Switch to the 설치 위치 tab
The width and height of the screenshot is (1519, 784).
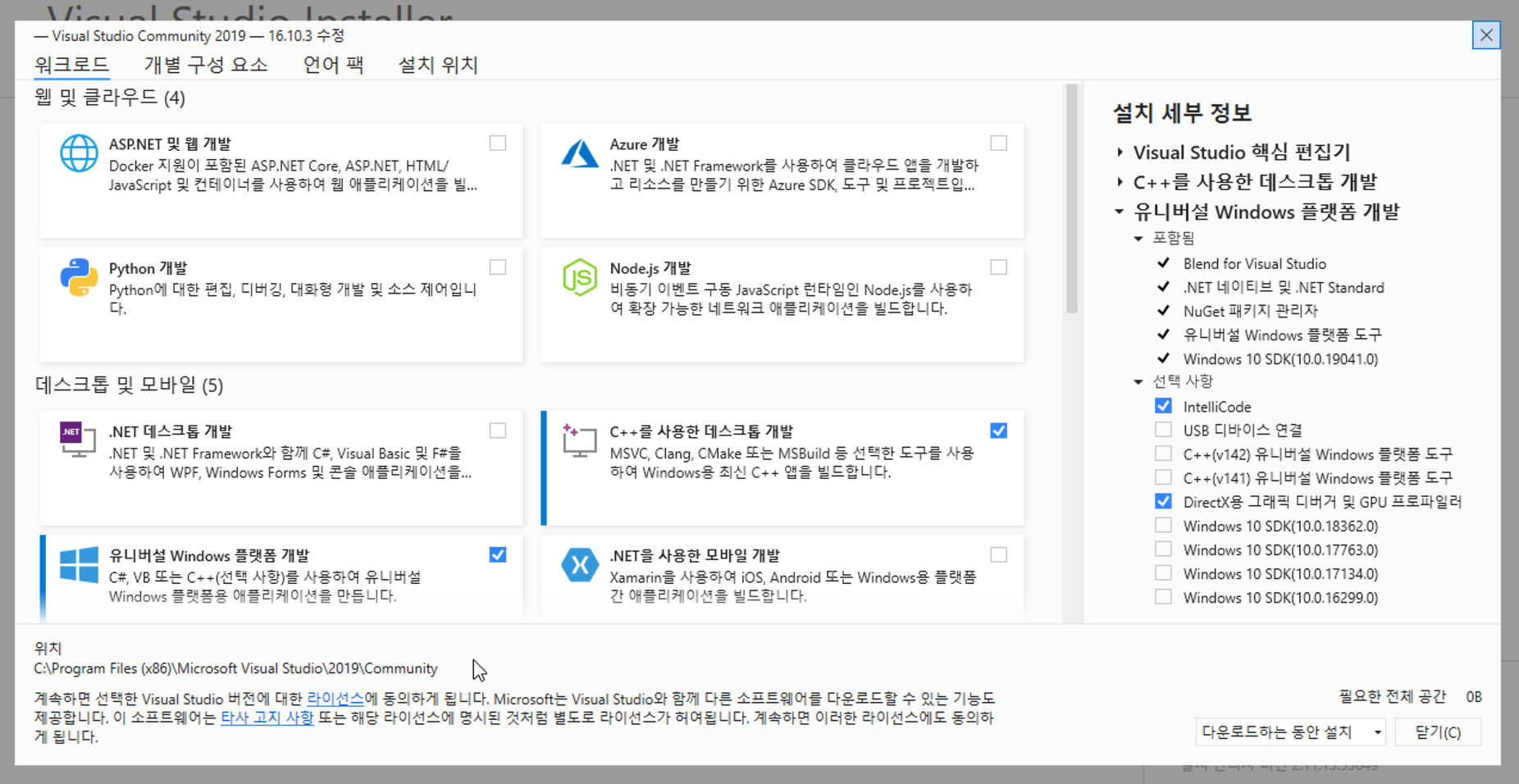[438, 65]
